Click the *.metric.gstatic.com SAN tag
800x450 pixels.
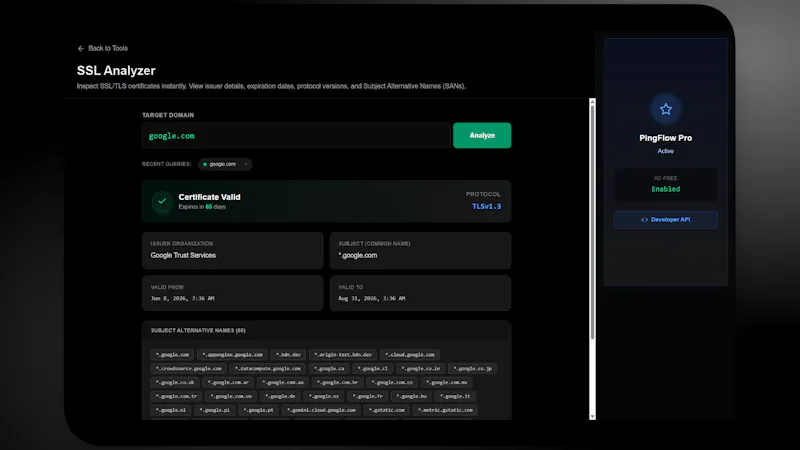click(x=445, y=410)
